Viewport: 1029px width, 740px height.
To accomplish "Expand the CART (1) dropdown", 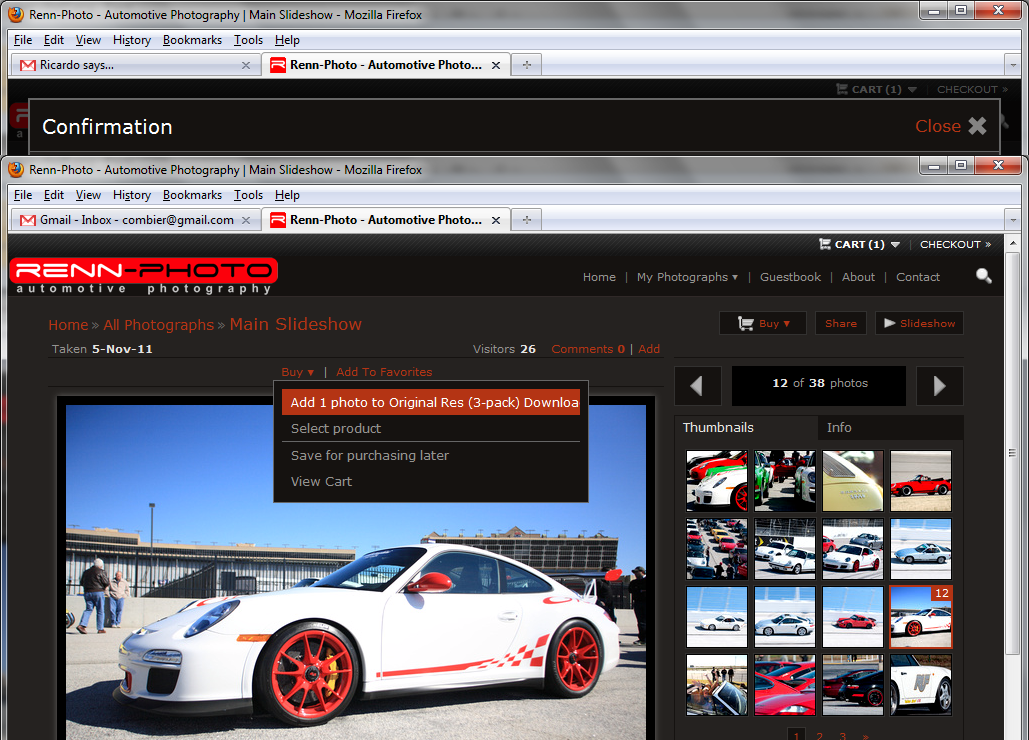I will click(896, 244).
